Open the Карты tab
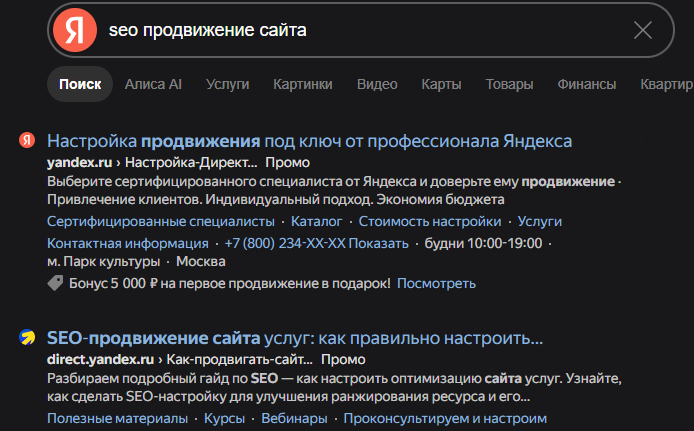The image size is (694, 431). pyautogui.click(x=441, y=84)
